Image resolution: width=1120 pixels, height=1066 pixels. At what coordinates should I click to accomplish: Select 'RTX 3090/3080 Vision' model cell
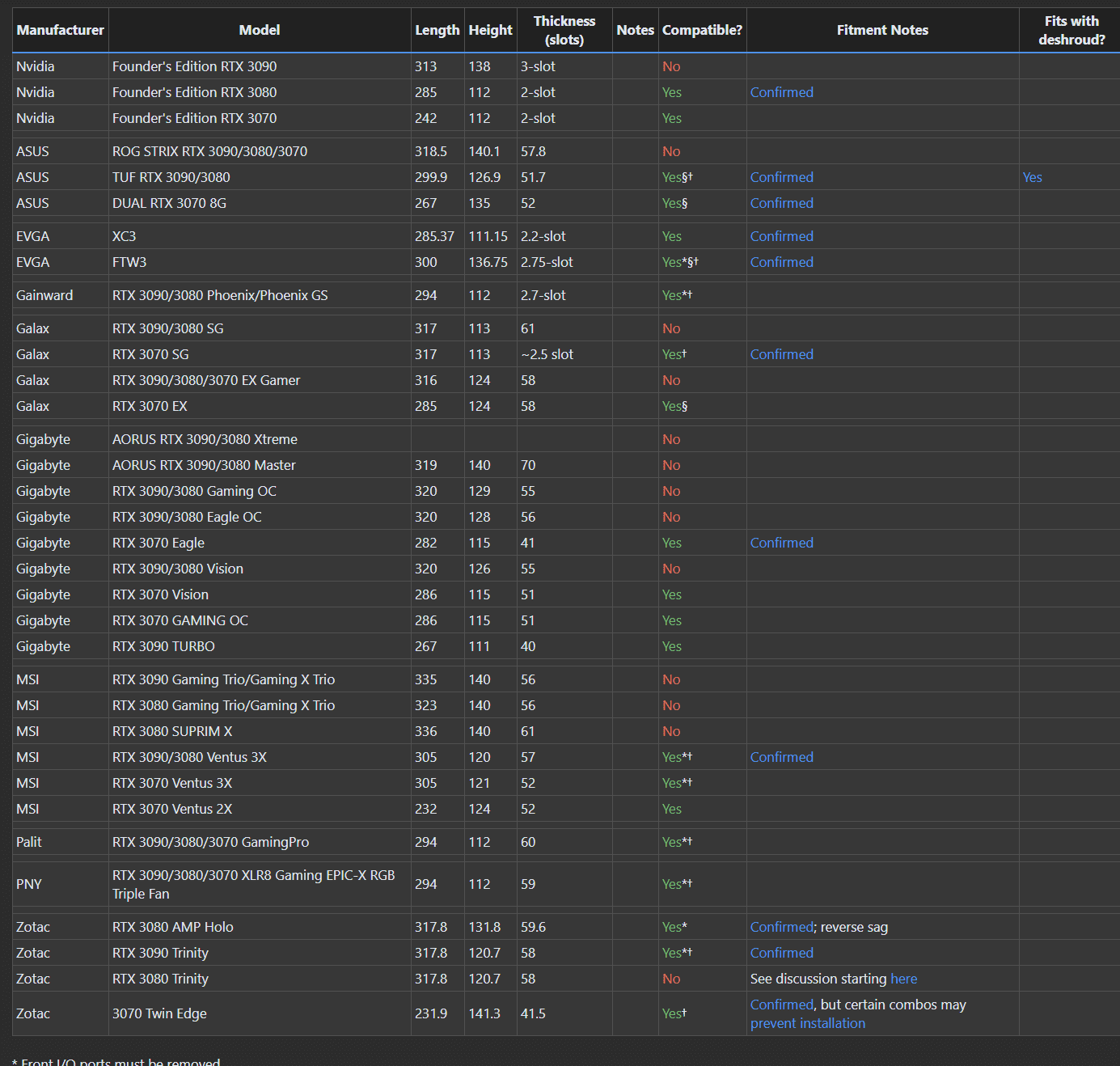pos(260,569)
